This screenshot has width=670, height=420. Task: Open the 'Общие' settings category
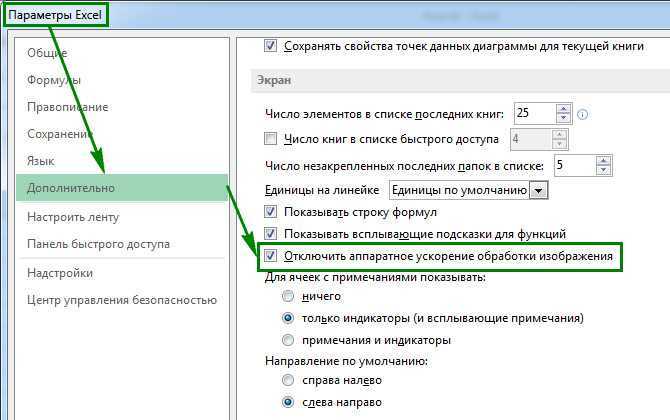pyautogui.click(x=47, y=53)
